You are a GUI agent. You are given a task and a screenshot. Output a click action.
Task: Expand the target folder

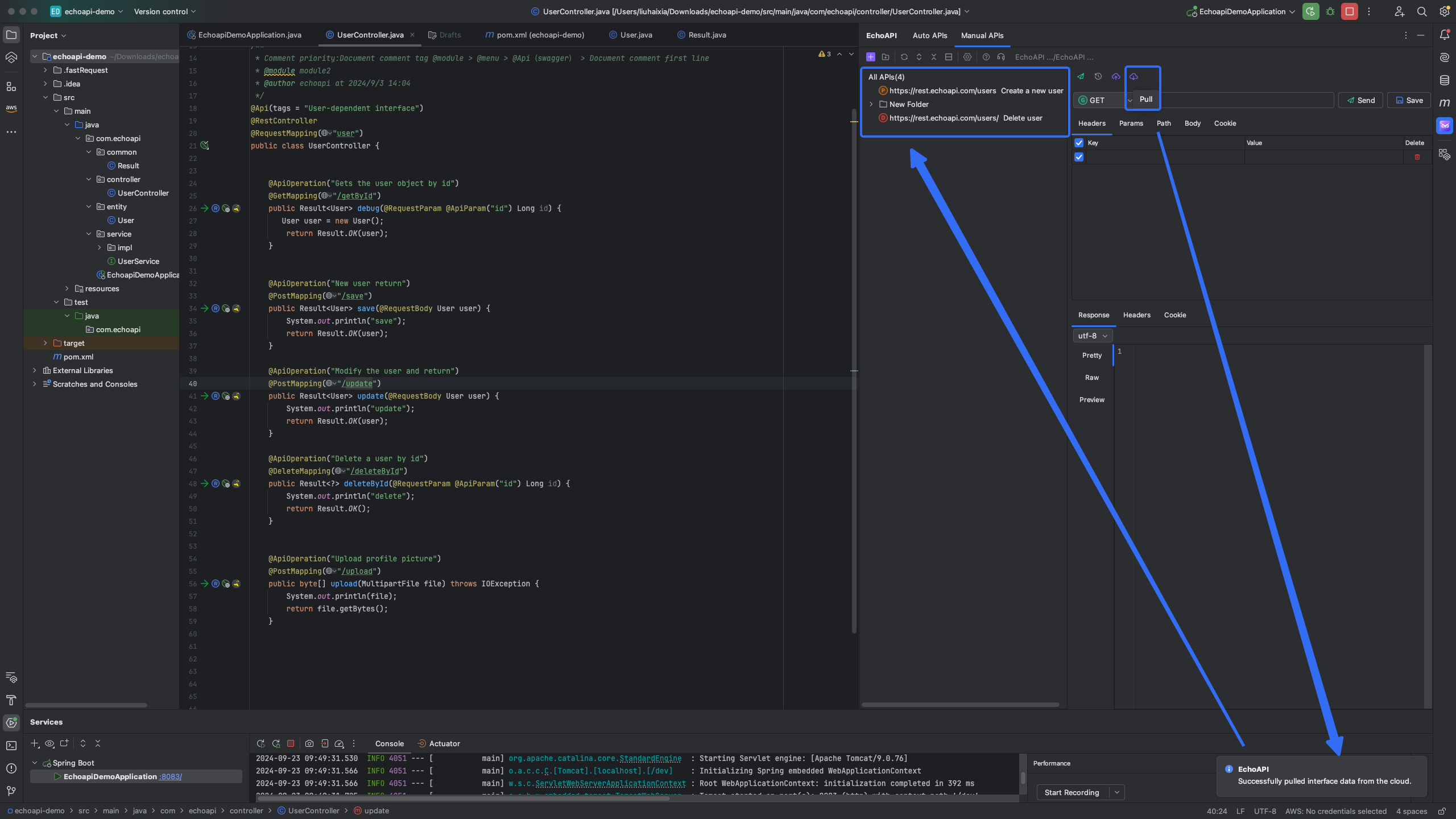45,343
